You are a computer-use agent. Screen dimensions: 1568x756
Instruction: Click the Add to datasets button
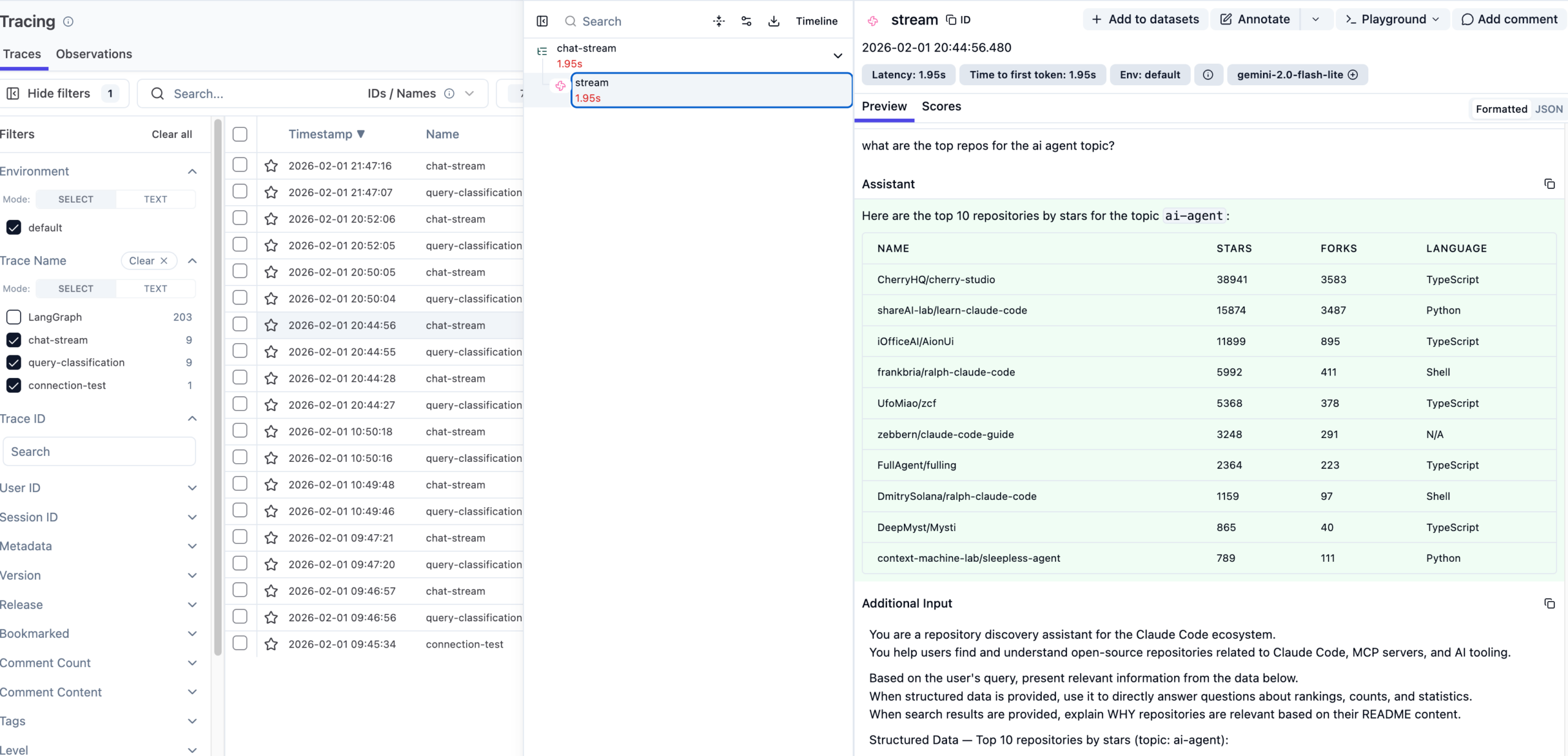tap(1145, 20)
